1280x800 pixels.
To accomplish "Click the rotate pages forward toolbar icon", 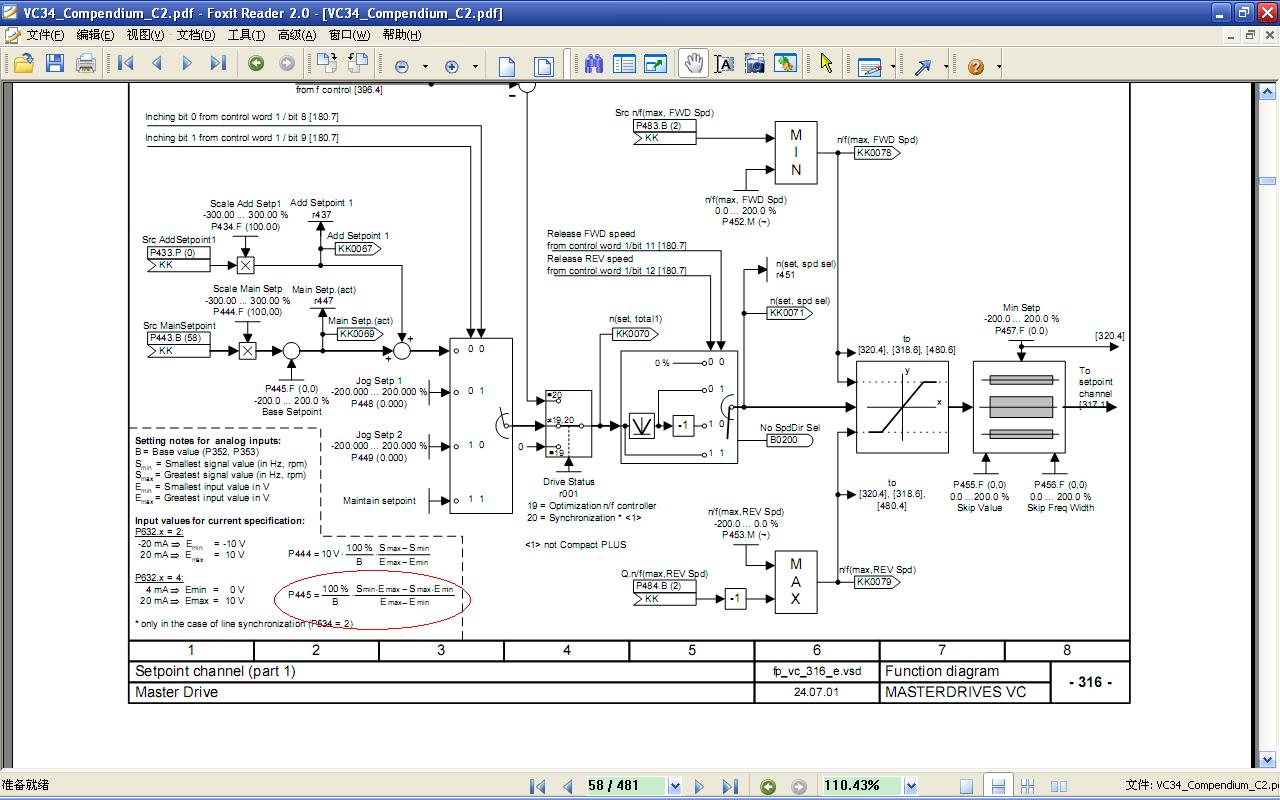I will [326, 64].
